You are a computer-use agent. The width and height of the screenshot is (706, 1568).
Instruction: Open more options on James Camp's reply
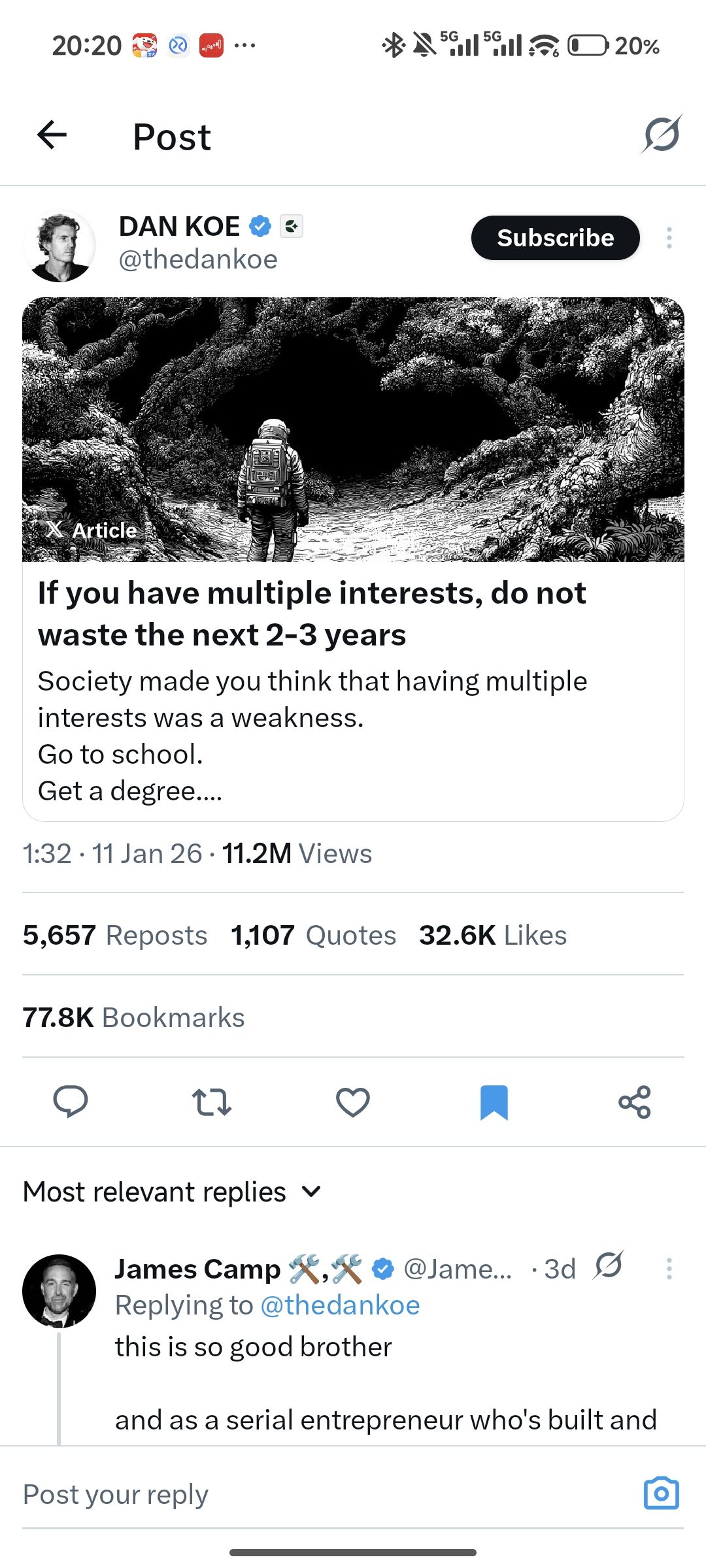click(x=669, y=1269)
